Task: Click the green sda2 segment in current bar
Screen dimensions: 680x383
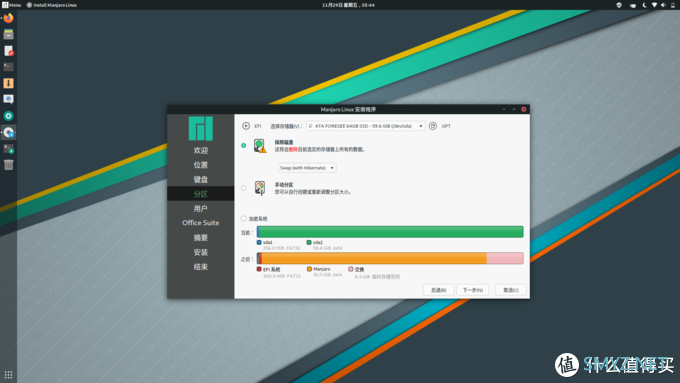Action: pyautogui.click(x=391, y=232)
